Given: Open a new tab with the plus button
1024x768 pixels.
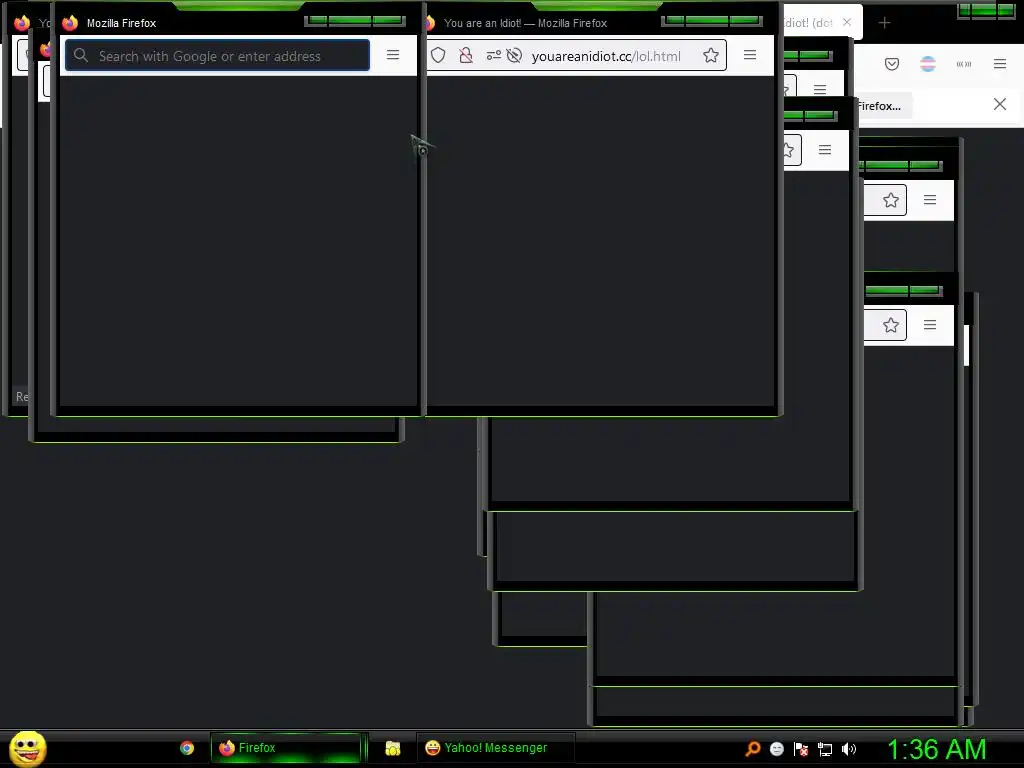Looking at the screenshot, I should [884, 23].
